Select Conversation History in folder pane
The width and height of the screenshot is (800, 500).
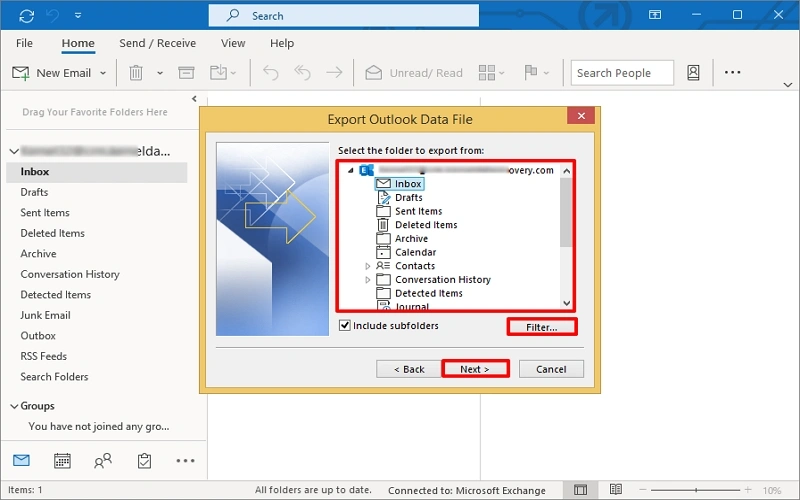(70, 274)
